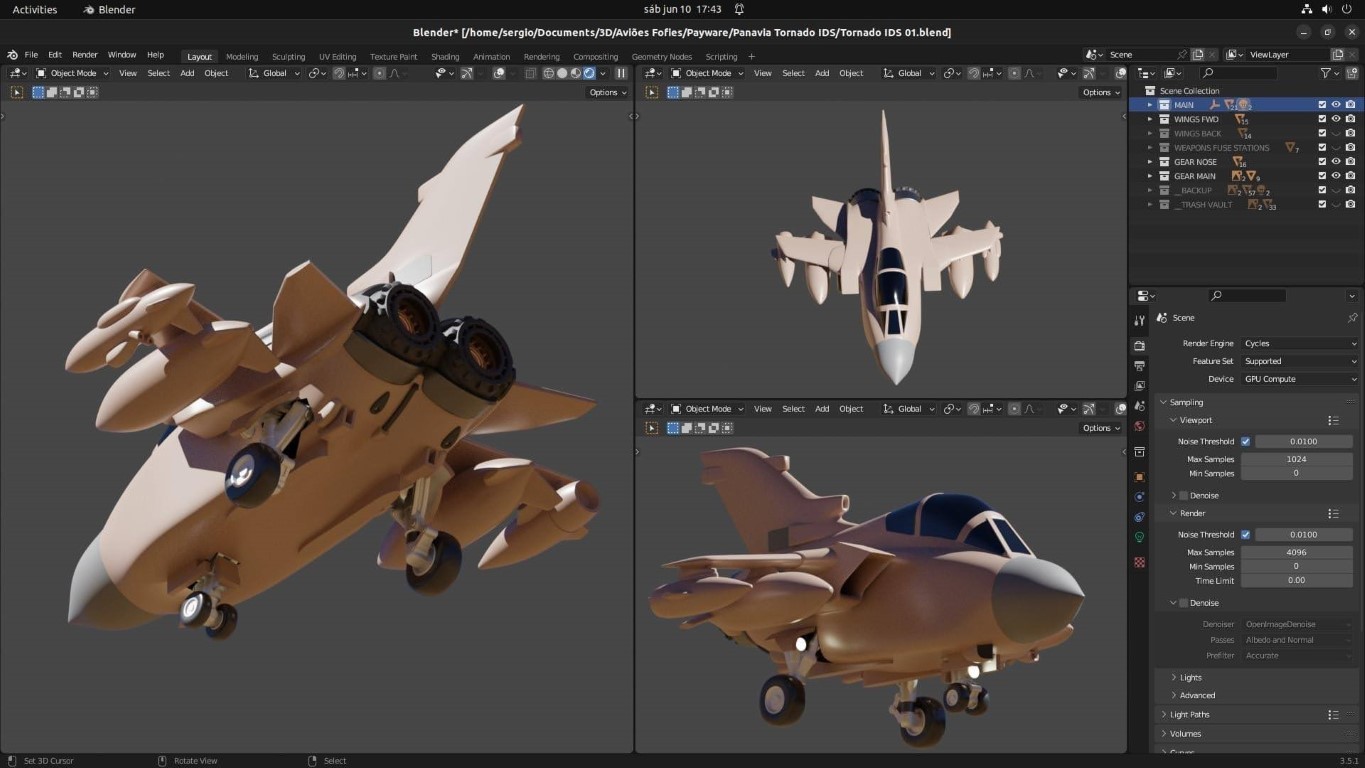Open the Render menu in top bar
The image size is (1365, 768).
[x=85, y=55]
